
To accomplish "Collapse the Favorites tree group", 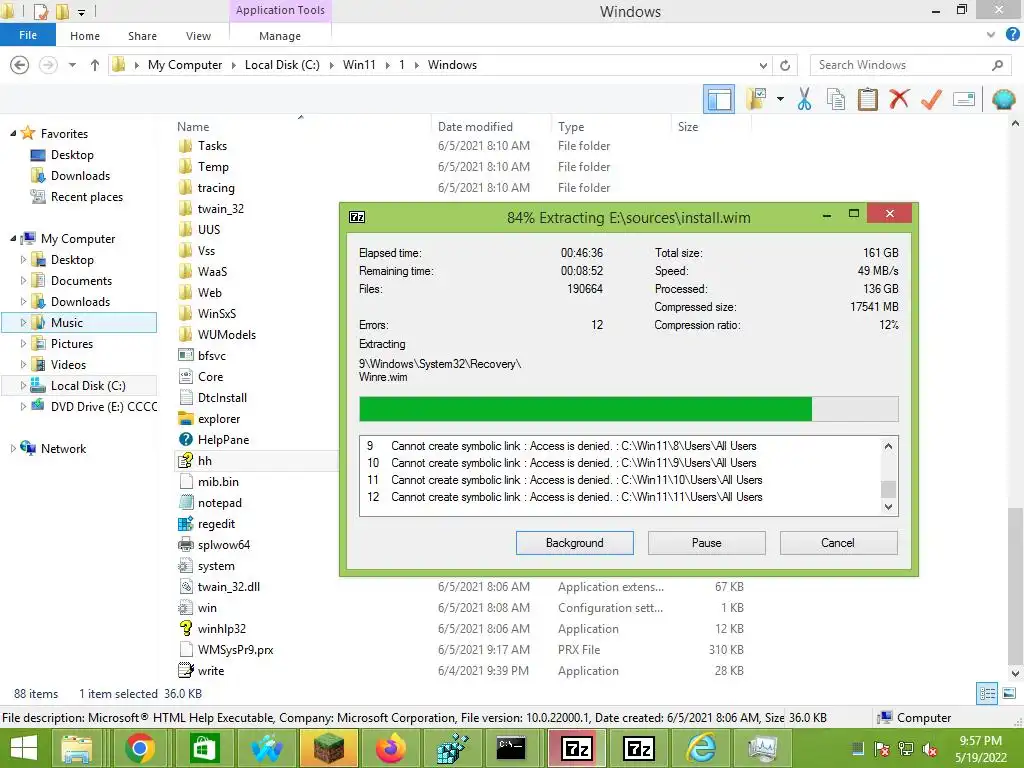I will [x=13, y=133].
